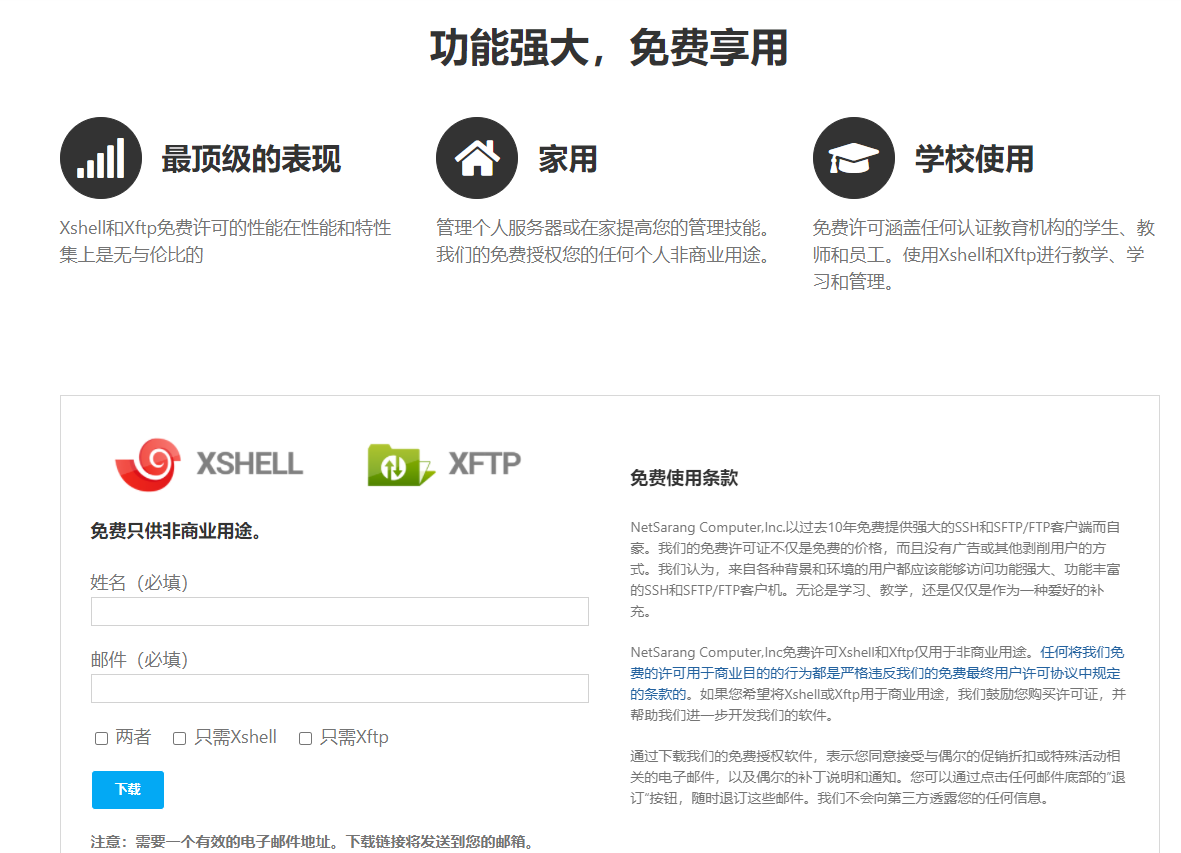Screen dimensions: 1181x853
Task: Click the XFTP wordmark text
Action: tap(485, 464)
